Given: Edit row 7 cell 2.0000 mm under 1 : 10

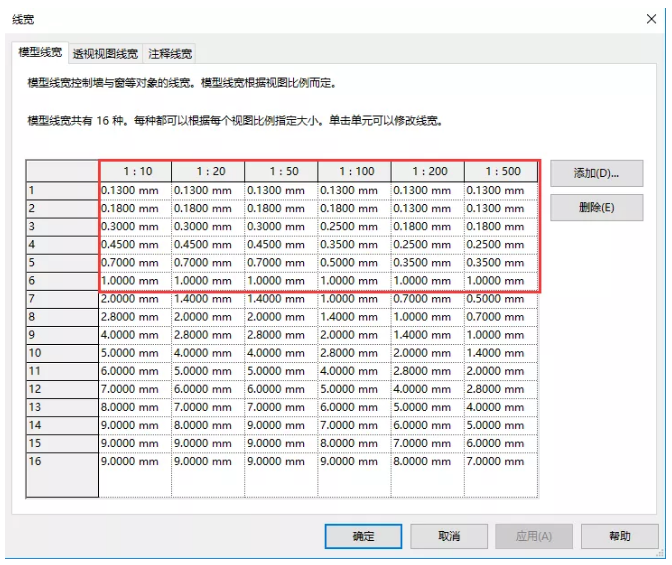Looking at the screenshot, I should [135, 299].
